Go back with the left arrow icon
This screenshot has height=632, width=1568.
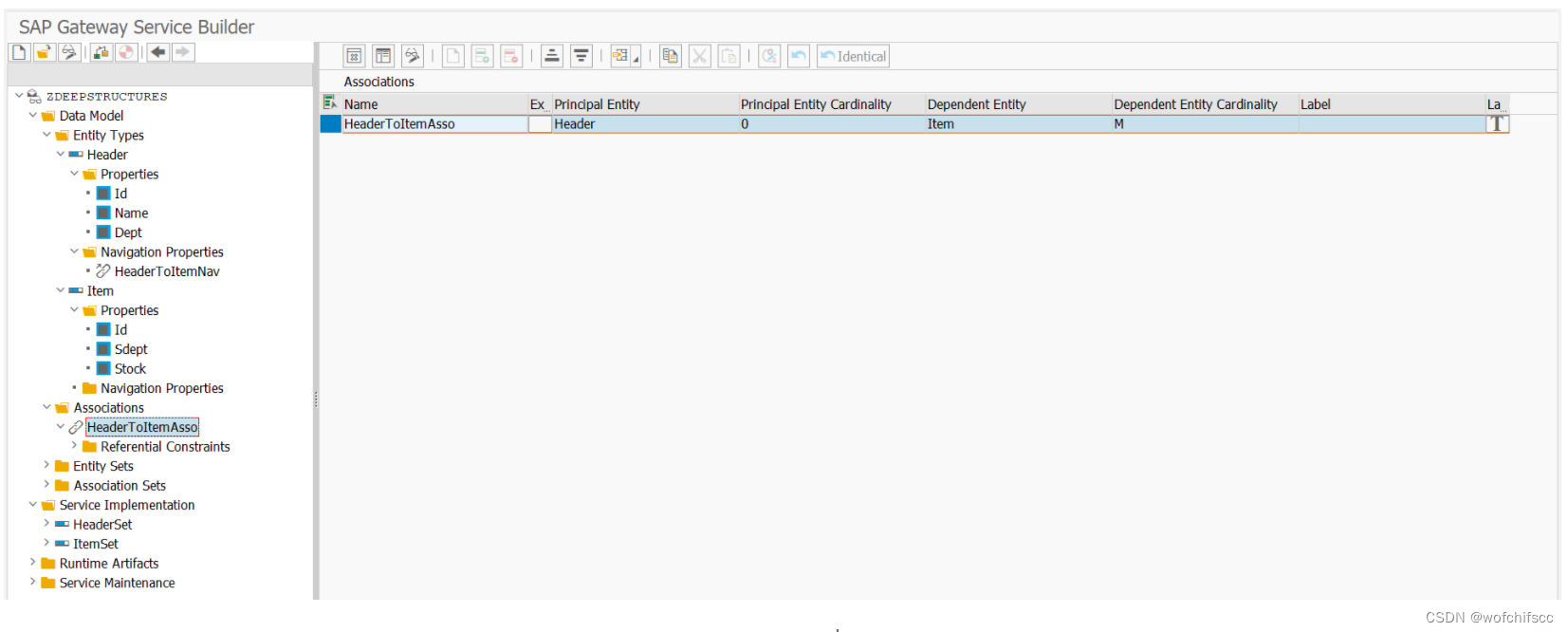[x=158, y=52]
